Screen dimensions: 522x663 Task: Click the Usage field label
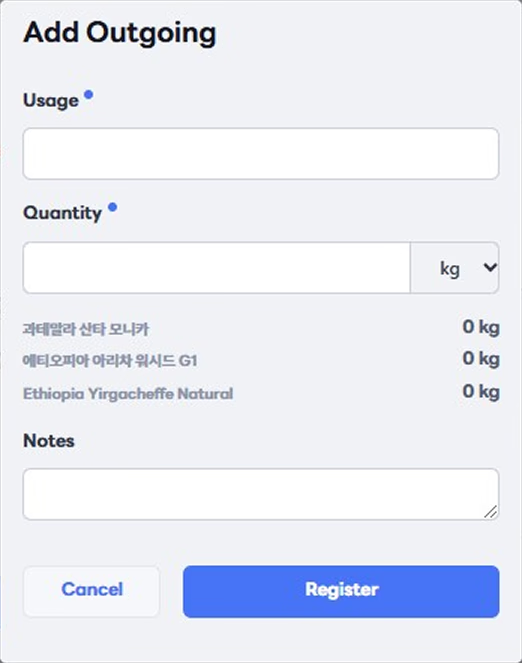(x=51, y=101)
